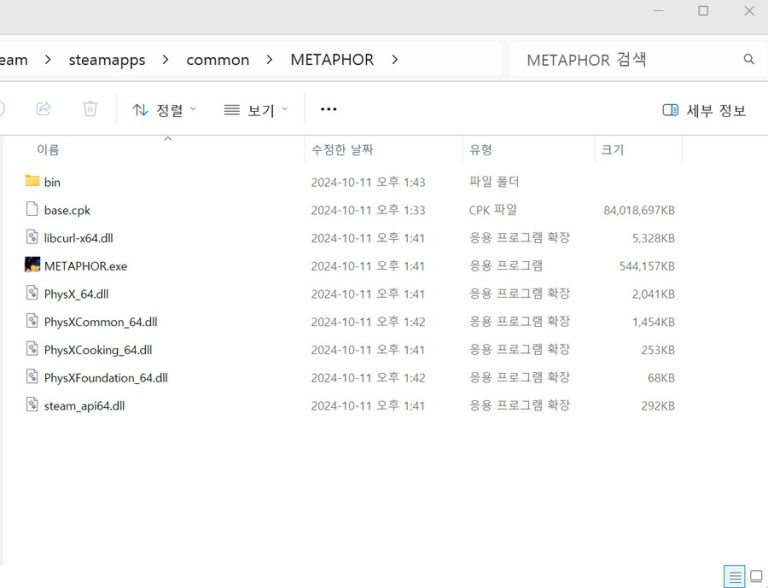Click the METAPHOR breadcrumb segment
The image size is (768, 588).
[x=332, y=60]
